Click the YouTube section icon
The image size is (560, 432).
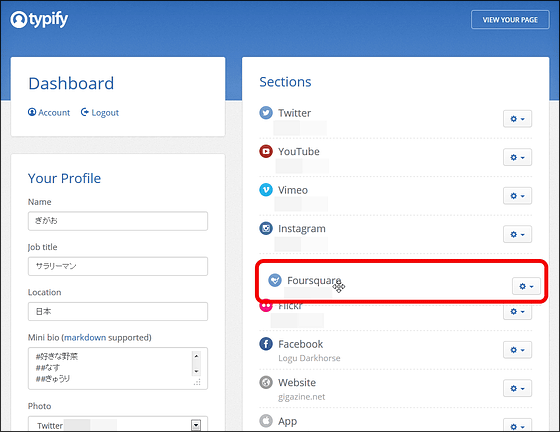(x=266, y=151)
